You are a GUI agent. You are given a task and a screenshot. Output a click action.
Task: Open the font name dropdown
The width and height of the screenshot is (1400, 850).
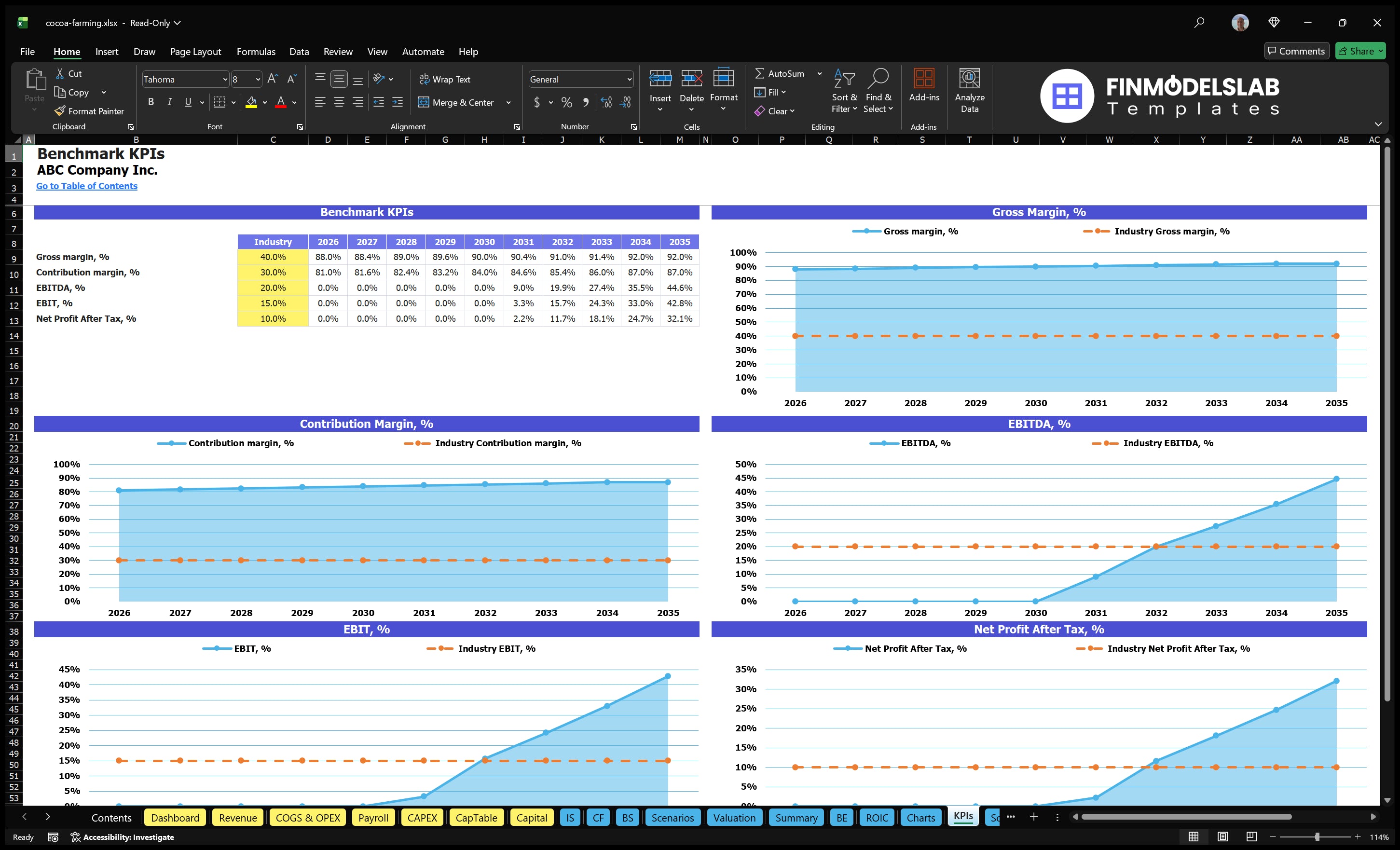click(226, 79)
